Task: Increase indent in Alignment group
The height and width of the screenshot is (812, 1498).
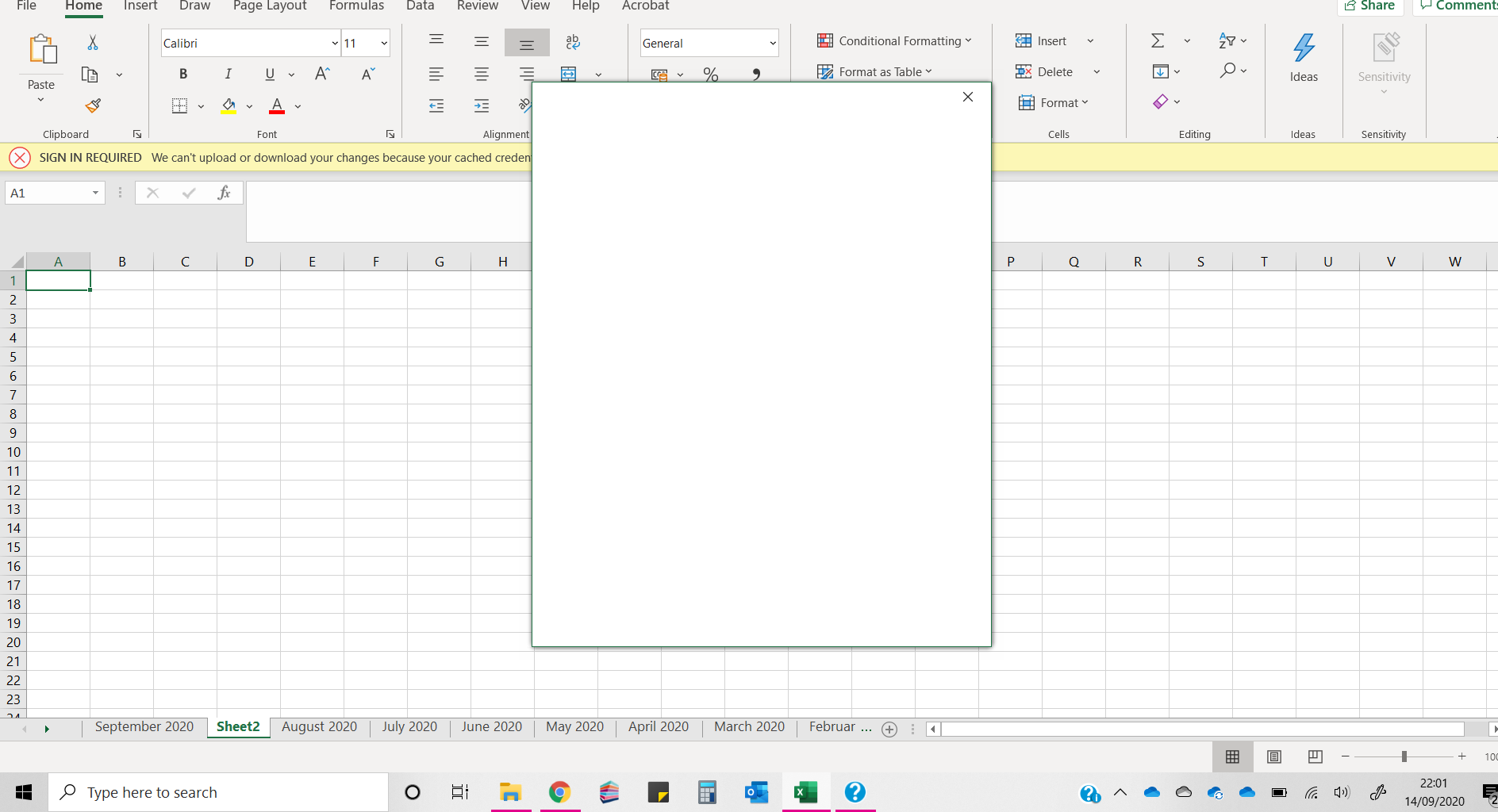Action: (482, 105)
